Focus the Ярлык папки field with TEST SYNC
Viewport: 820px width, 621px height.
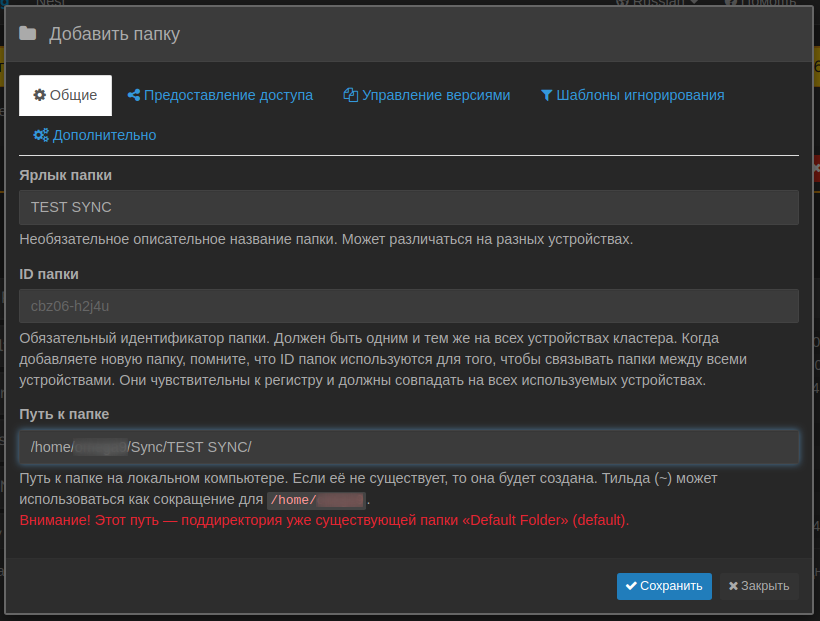click(408, 207)
